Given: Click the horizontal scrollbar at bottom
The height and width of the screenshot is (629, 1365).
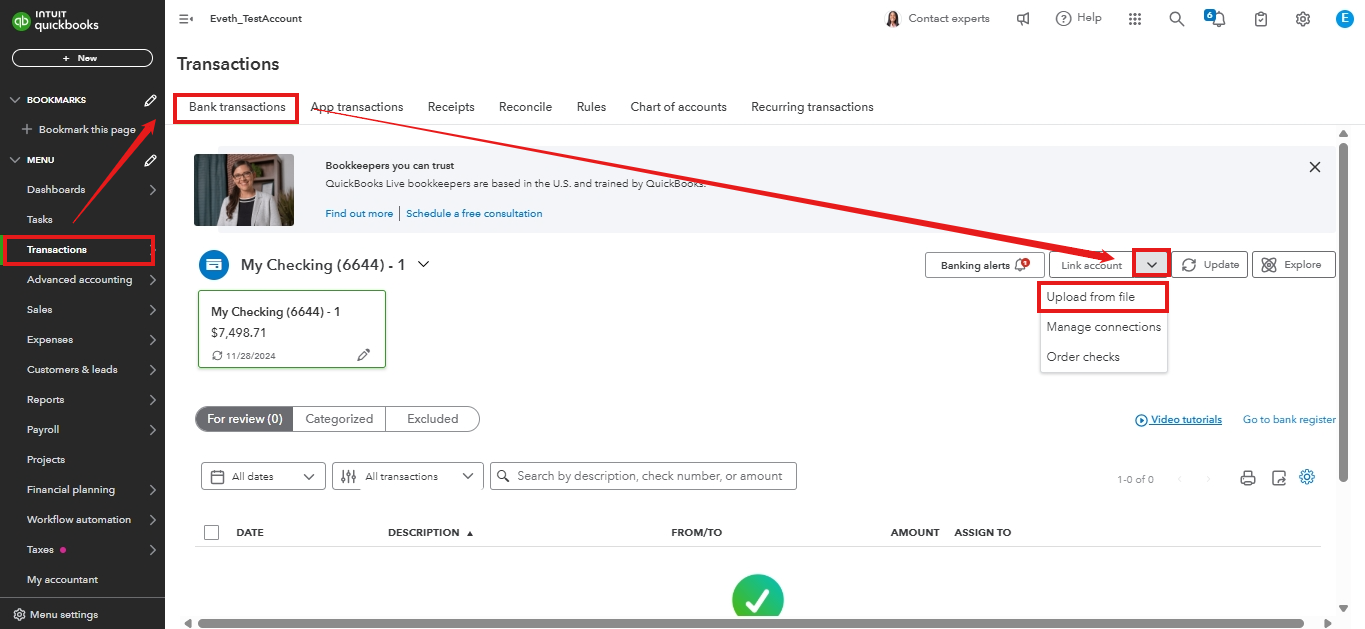Looking at the screenshot, I should 750,623.
